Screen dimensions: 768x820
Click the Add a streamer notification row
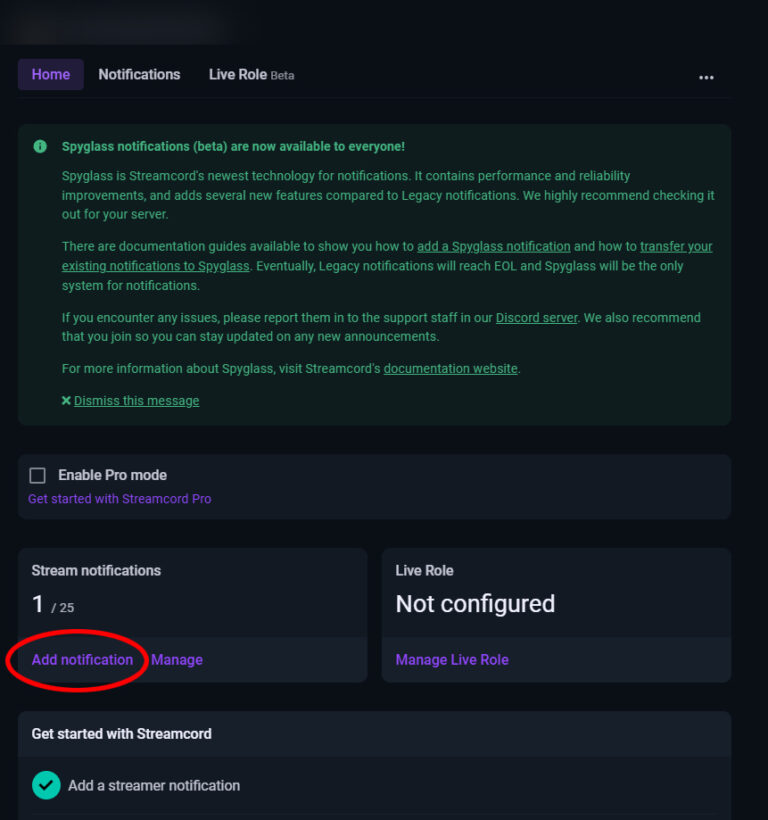tap(153, 786)
